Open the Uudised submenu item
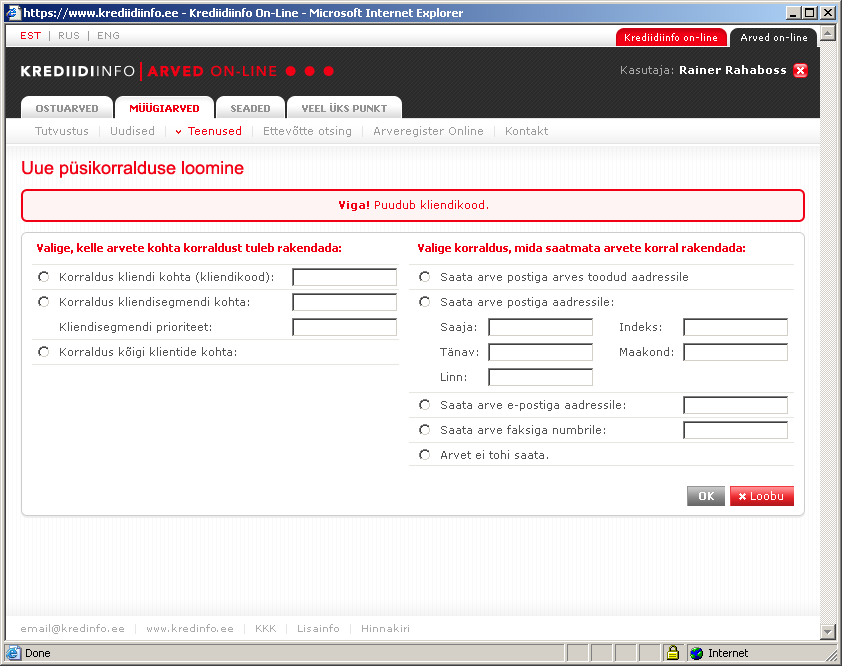The width and height of the screenshot is (842, 666). [x=132, y=131]
